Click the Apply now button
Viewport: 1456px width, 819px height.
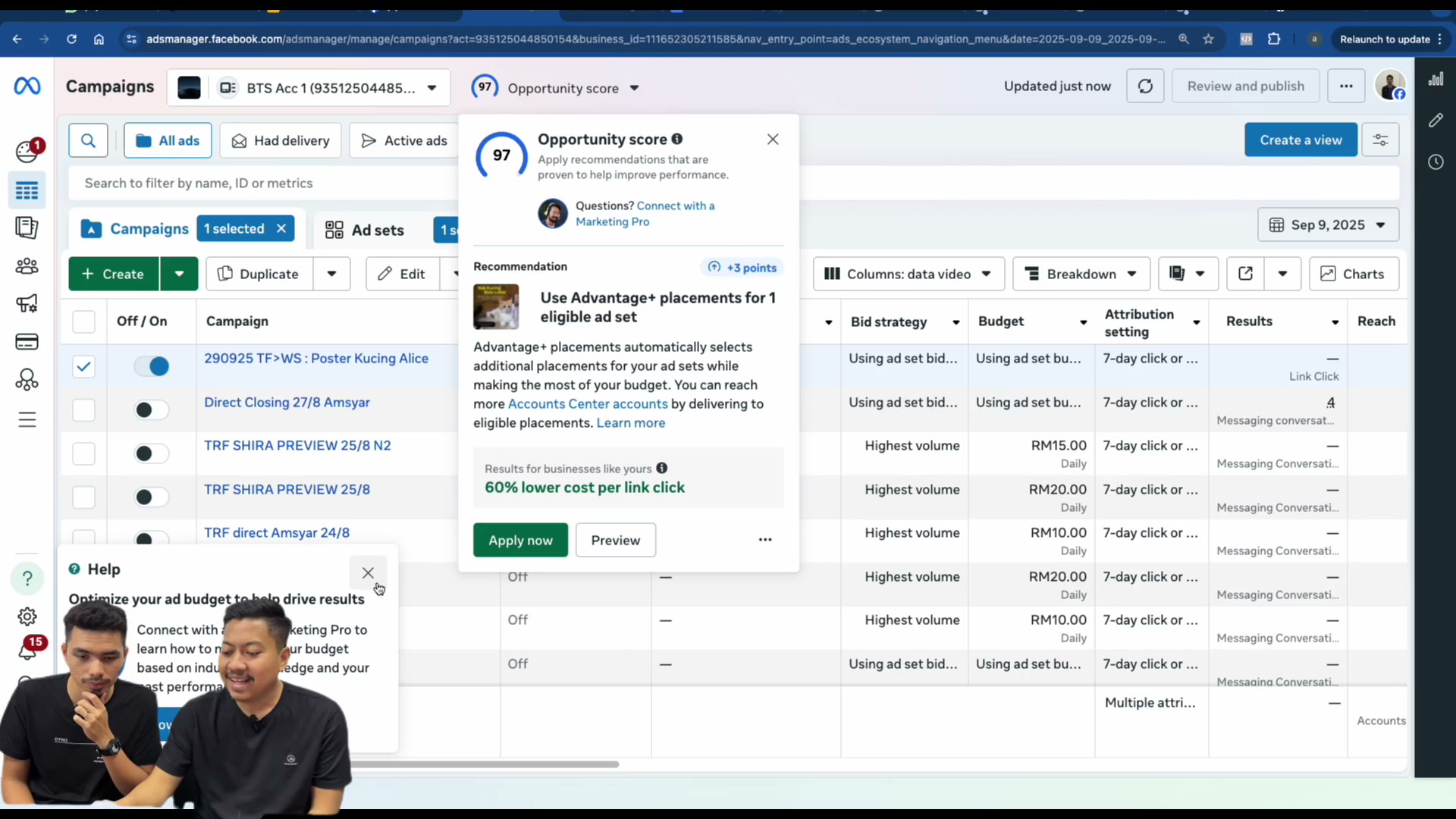520,540
